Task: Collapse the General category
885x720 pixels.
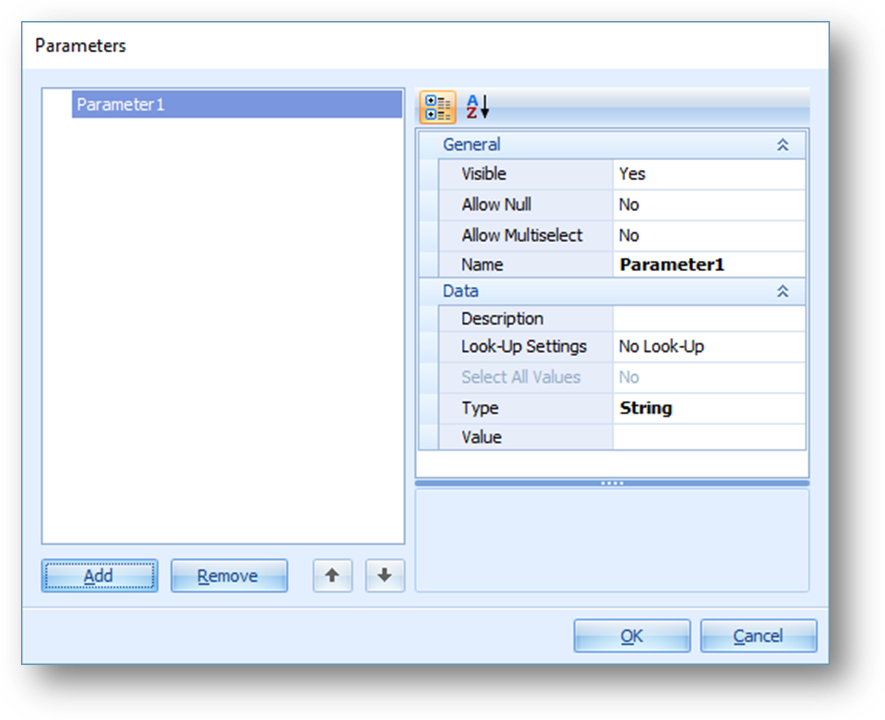Action: point(782,145)
